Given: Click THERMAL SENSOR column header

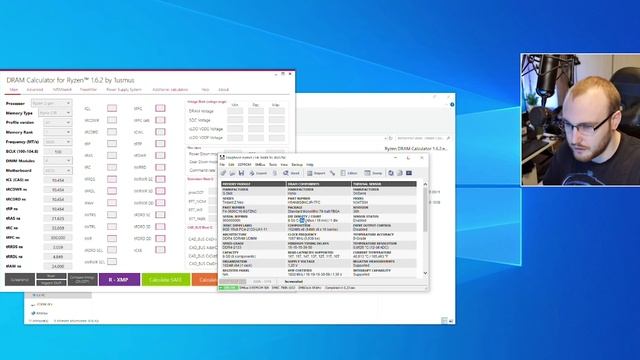Looking at the screenshot, I should click(384, 184).
